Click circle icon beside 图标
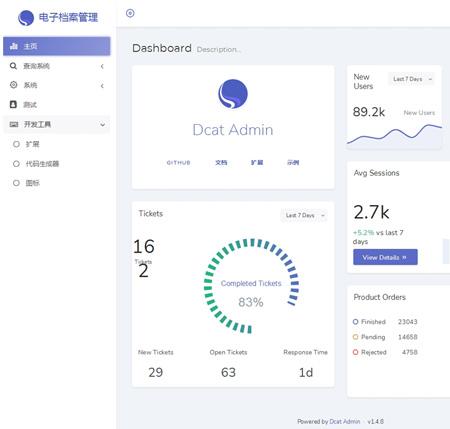This screenshot has width=450, height=429. (16, 183)
